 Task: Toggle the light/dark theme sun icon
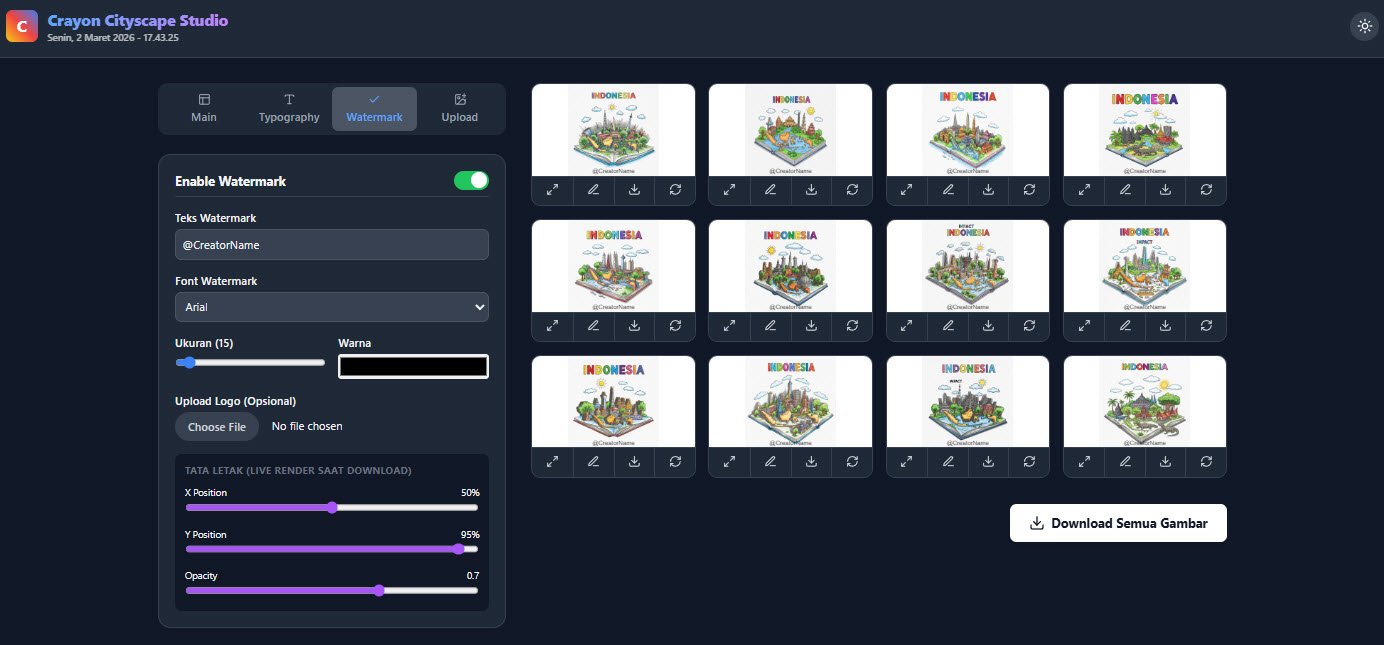coord(1365,26)
